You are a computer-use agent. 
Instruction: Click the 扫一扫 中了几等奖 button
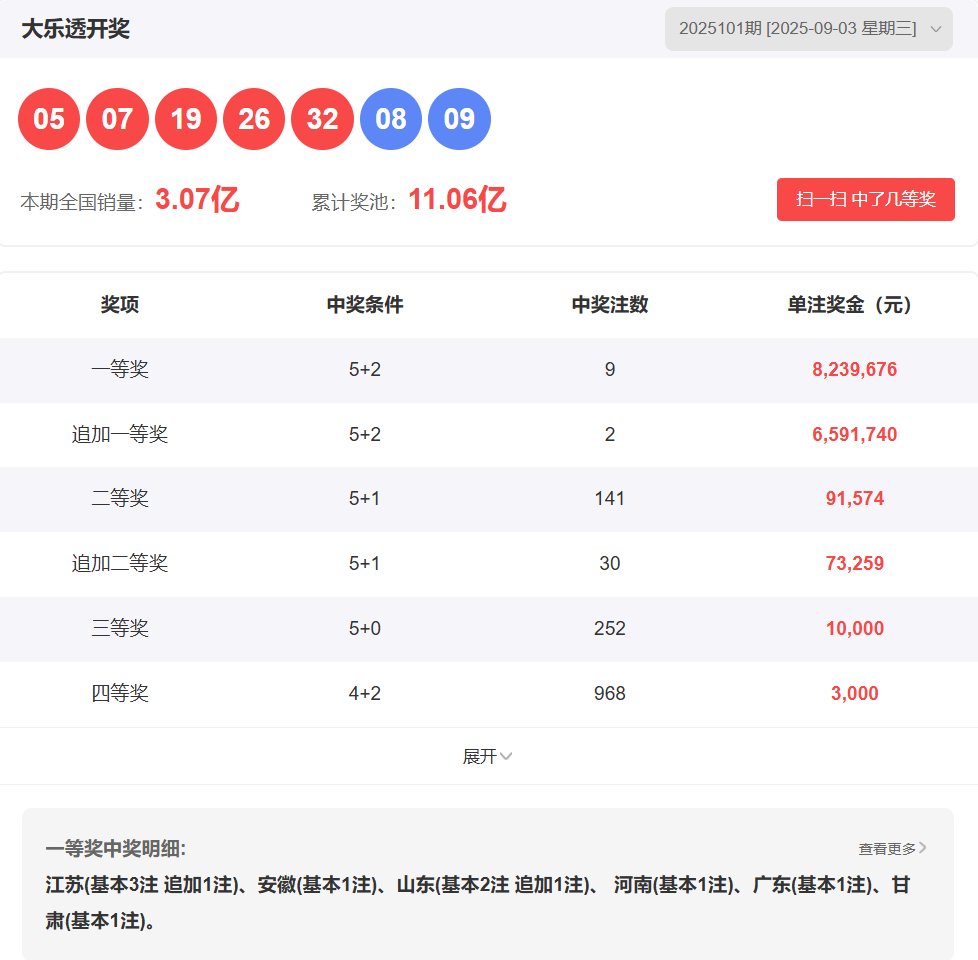click(x=866, y=200)
